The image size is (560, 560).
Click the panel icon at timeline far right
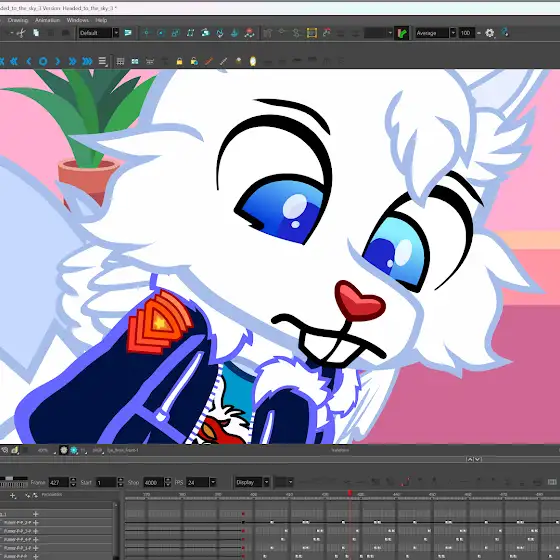[x=552, y=482]
